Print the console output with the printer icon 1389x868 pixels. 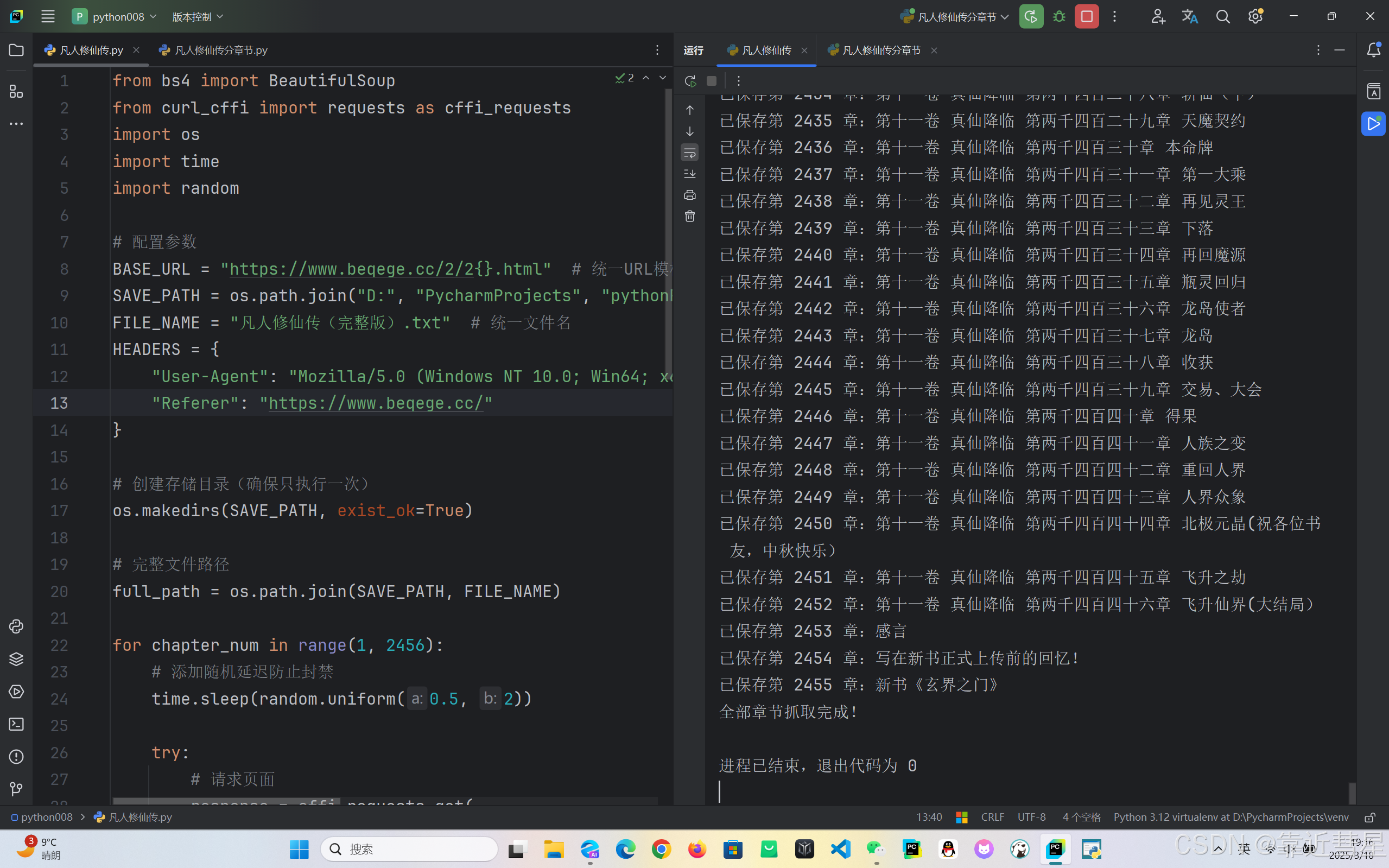[690, 195]
